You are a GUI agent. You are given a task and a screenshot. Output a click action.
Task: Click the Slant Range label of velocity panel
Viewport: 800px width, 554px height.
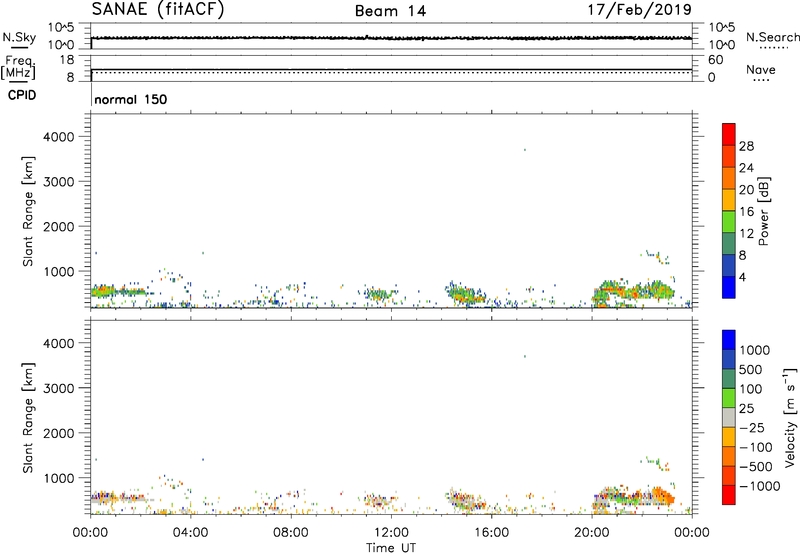click(x=28, y=418)
